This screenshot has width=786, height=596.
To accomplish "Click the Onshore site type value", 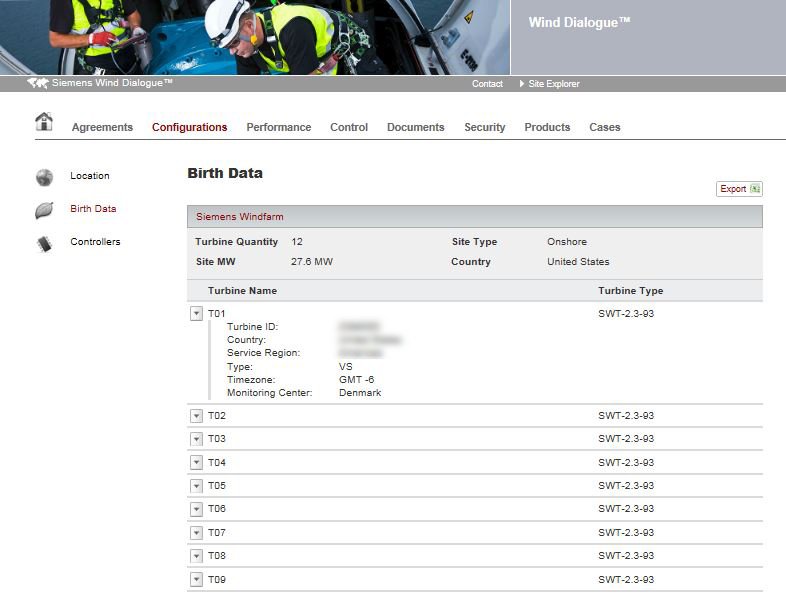I will pyautogui.click(x=567, y=242).
